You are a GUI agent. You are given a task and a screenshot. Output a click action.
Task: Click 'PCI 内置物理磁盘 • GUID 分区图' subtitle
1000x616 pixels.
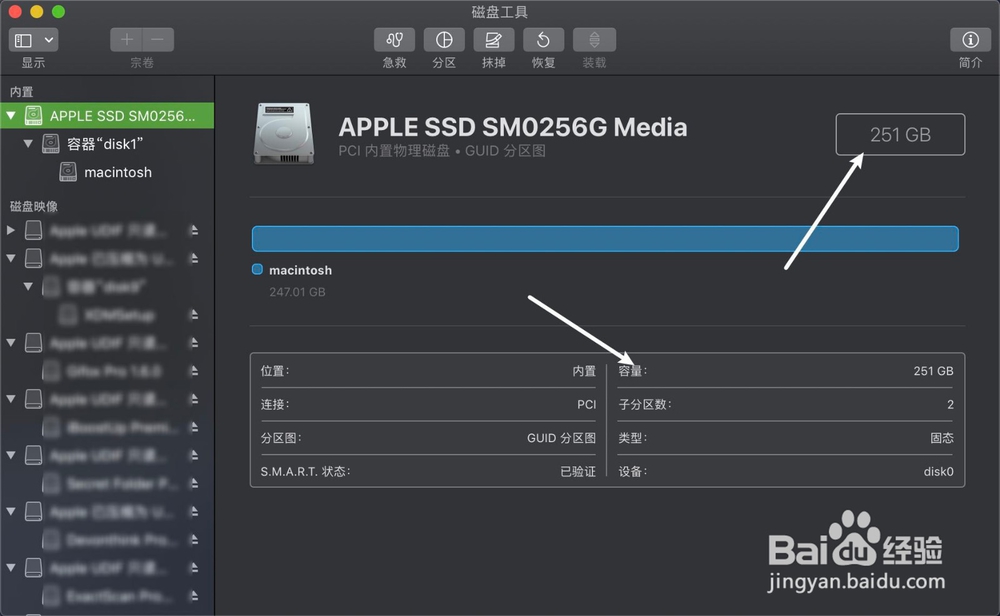442,151
